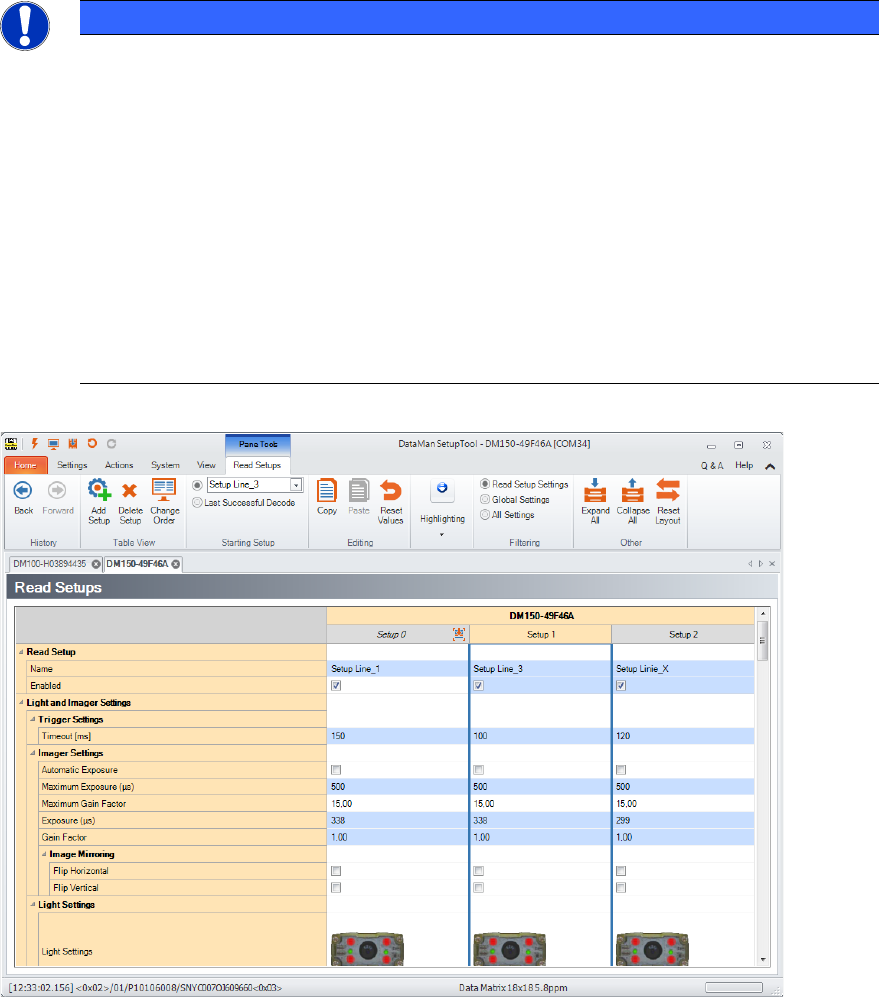
Task: Click the Back history arrow icon
Action: pos(23,490)
